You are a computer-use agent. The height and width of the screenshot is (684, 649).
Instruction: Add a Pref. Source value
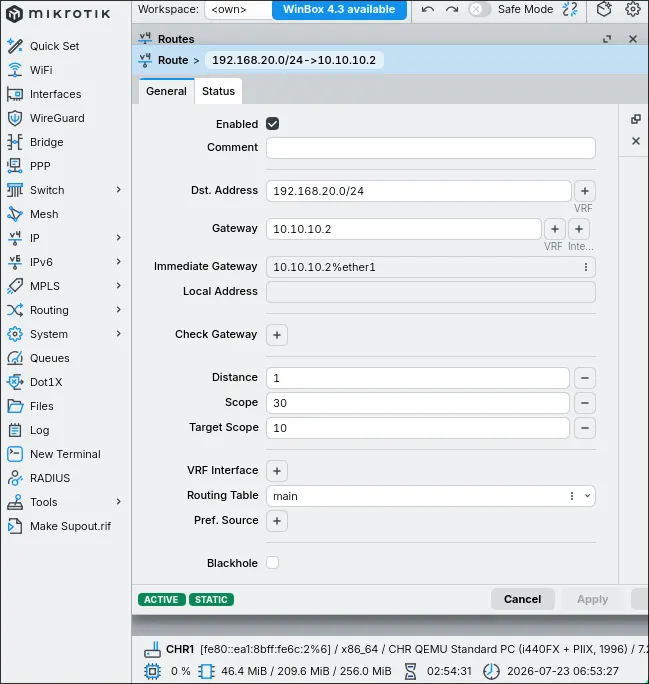click(x=277, y=521)
